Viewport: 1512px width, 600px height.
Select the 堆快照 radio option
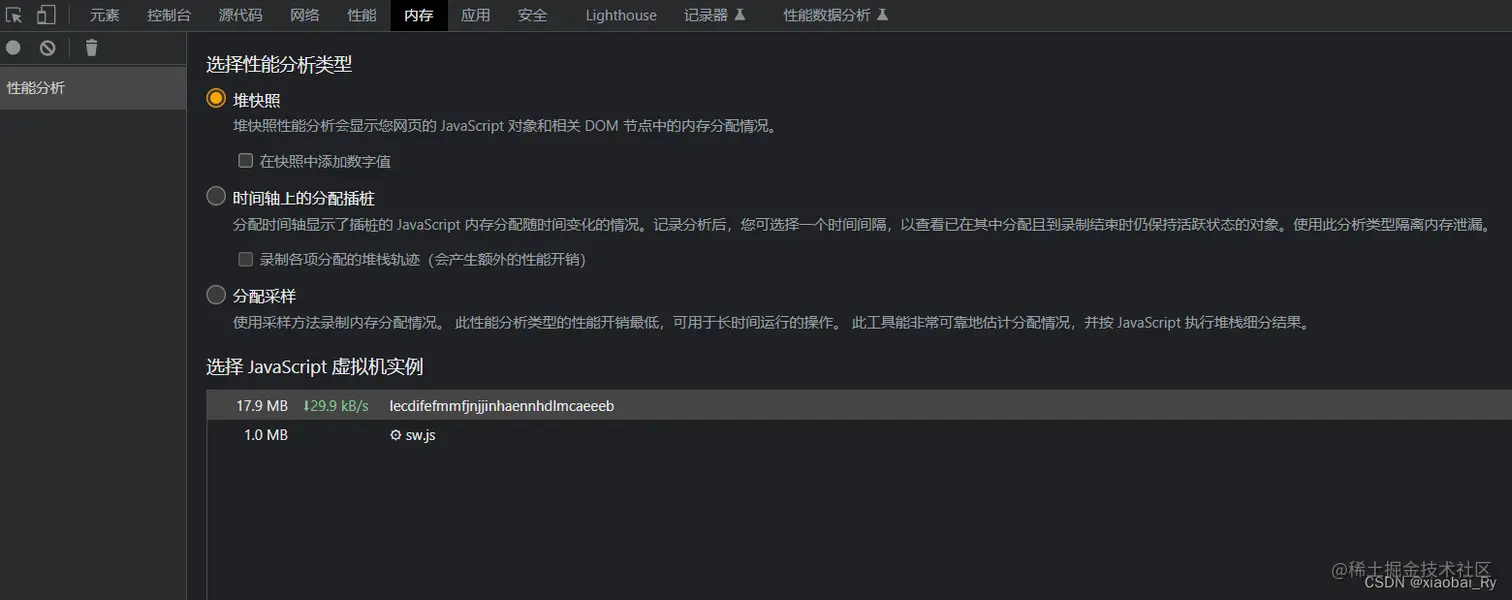coord(216,98)
